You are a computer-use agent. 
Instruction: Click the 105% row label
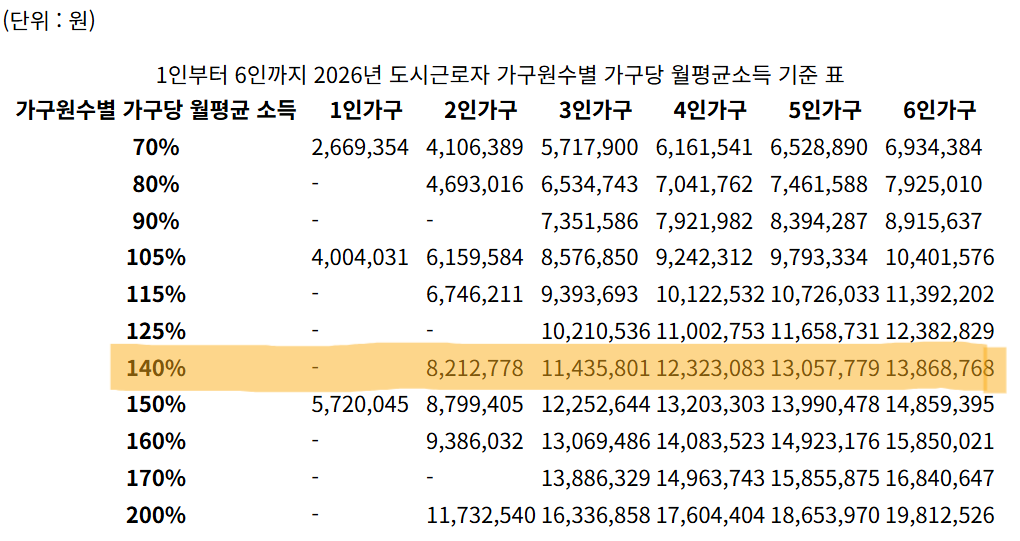(155, 258)
